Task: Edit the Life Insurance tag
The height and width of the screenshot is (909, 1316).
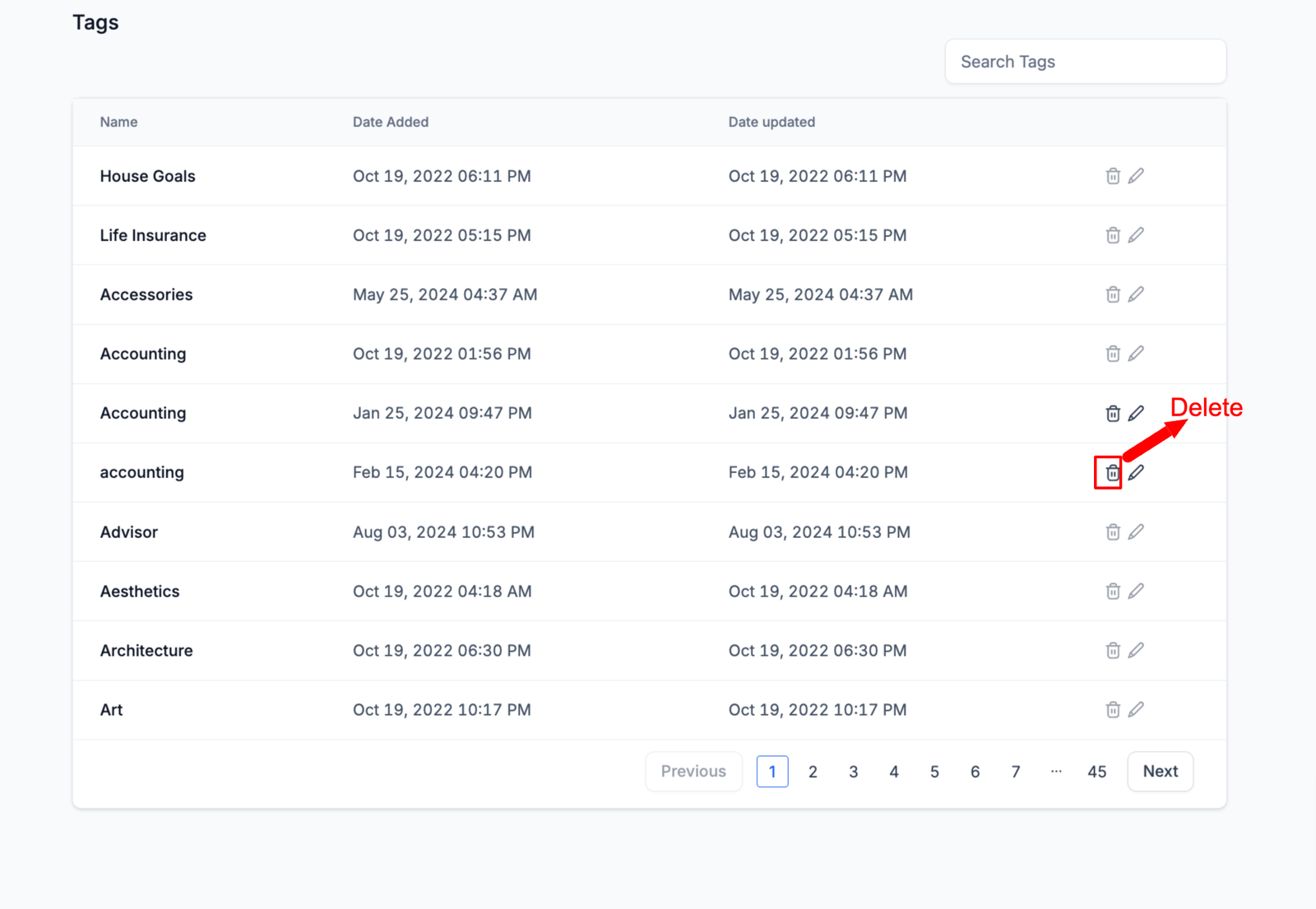Action: pyautogui.click(x=1136, y=235)
